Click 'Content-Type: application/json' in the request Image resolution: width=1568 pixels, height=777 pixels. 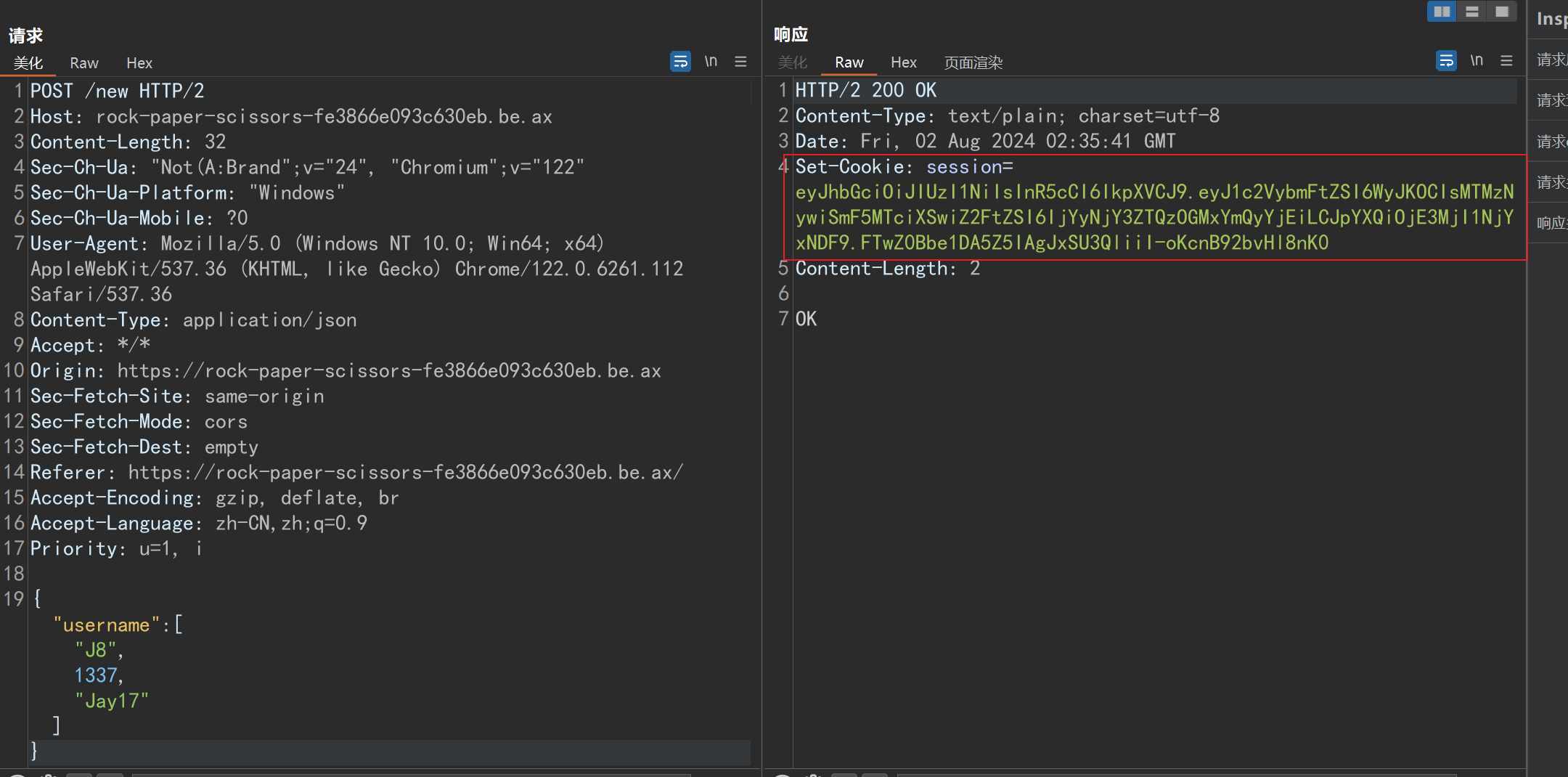tap(194, 320)
